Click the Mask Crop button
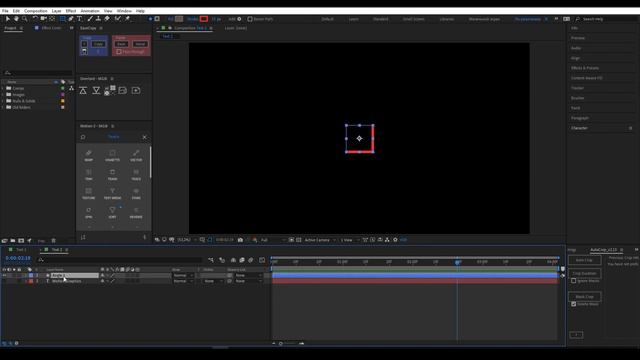Image resolution: width=640 pixels, height=360 pixels. tap(584, 296)
